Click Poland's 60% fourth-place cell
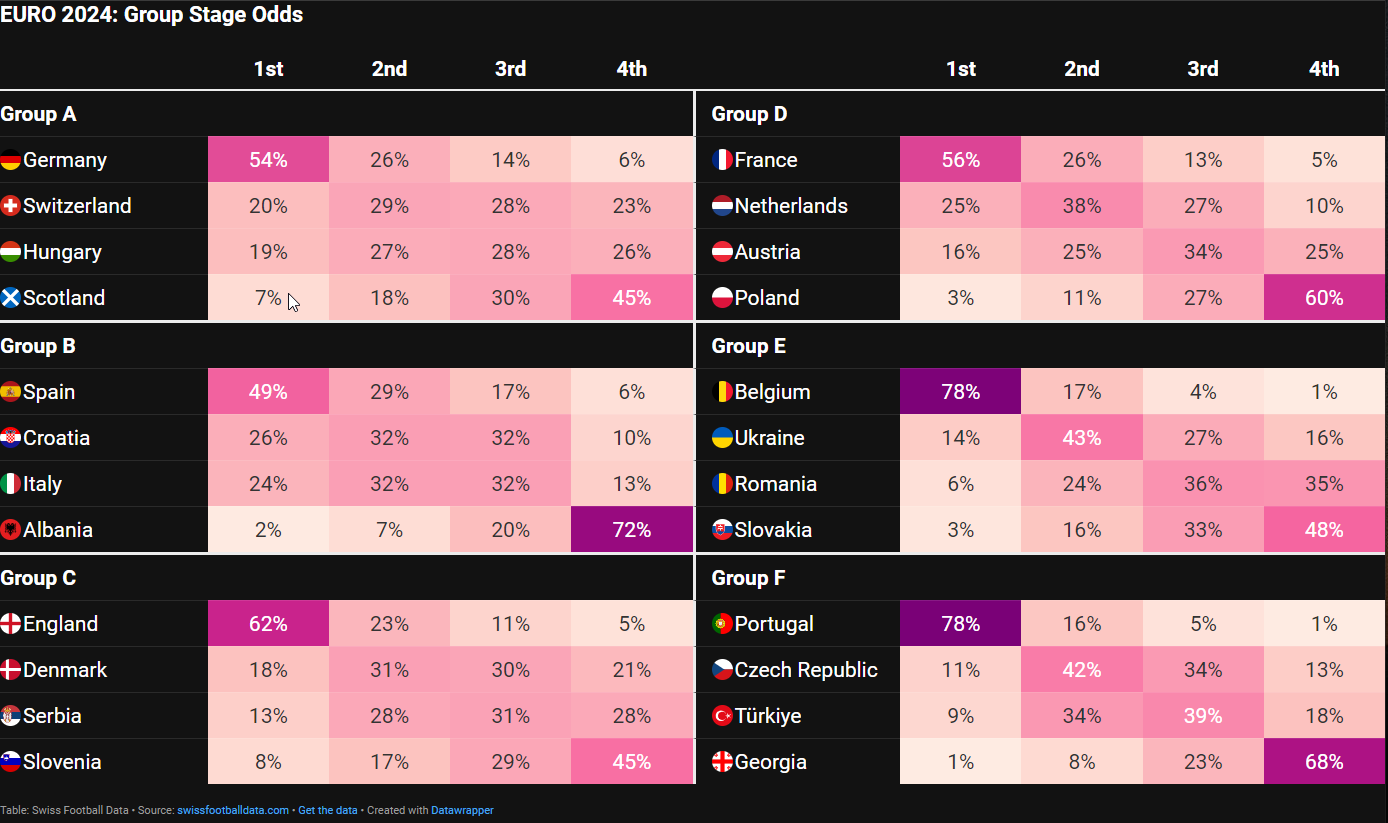 (x=1324, y=298)
